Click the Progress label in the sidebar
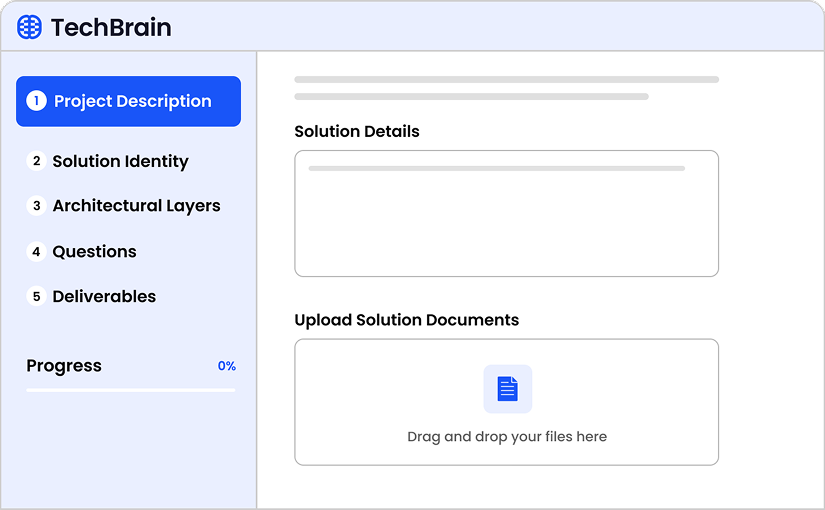The image size is (825, 510). pos(64,366)
